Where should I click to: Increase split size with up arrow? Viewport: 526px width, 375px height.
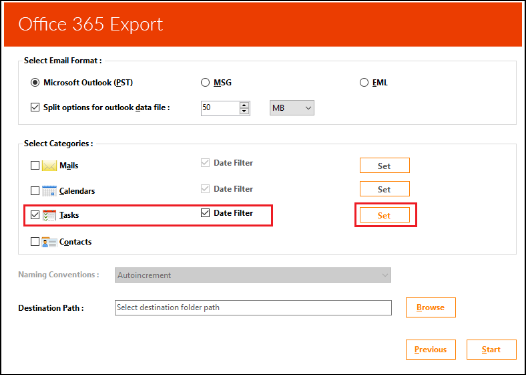click(245, 105)
